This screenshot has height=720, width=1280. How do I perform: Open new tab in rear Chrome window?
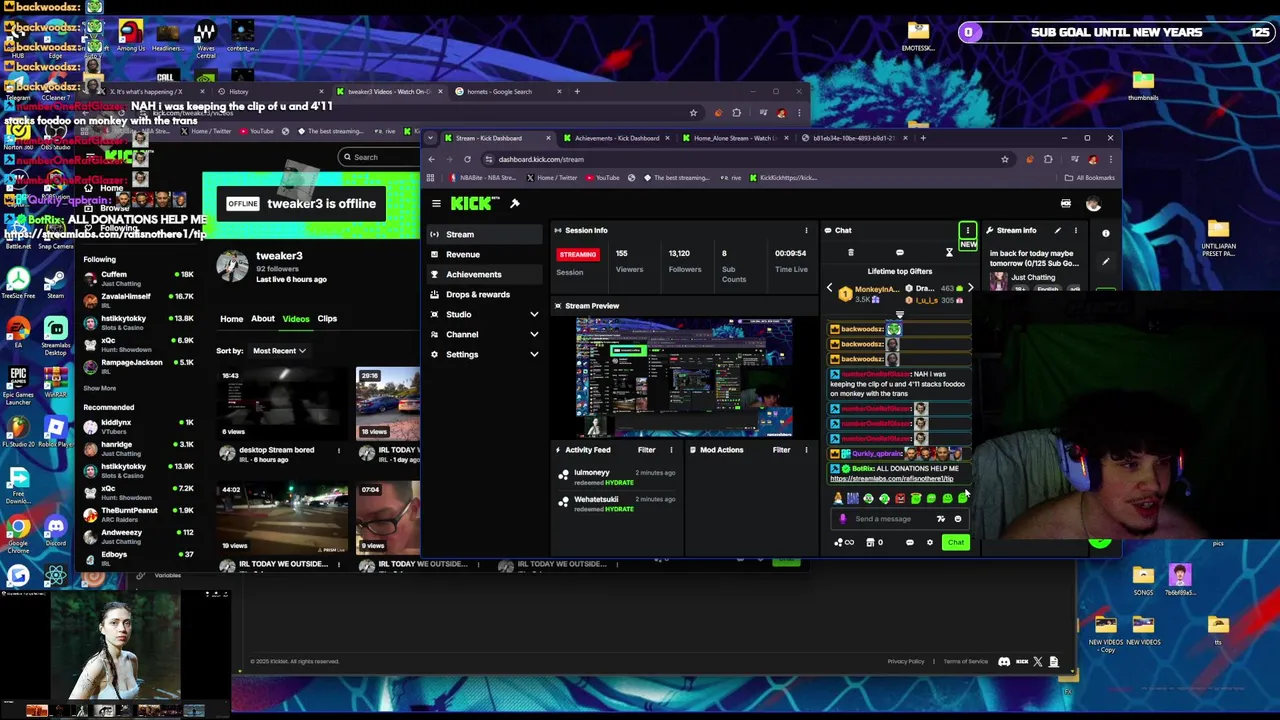click(577, 91)
